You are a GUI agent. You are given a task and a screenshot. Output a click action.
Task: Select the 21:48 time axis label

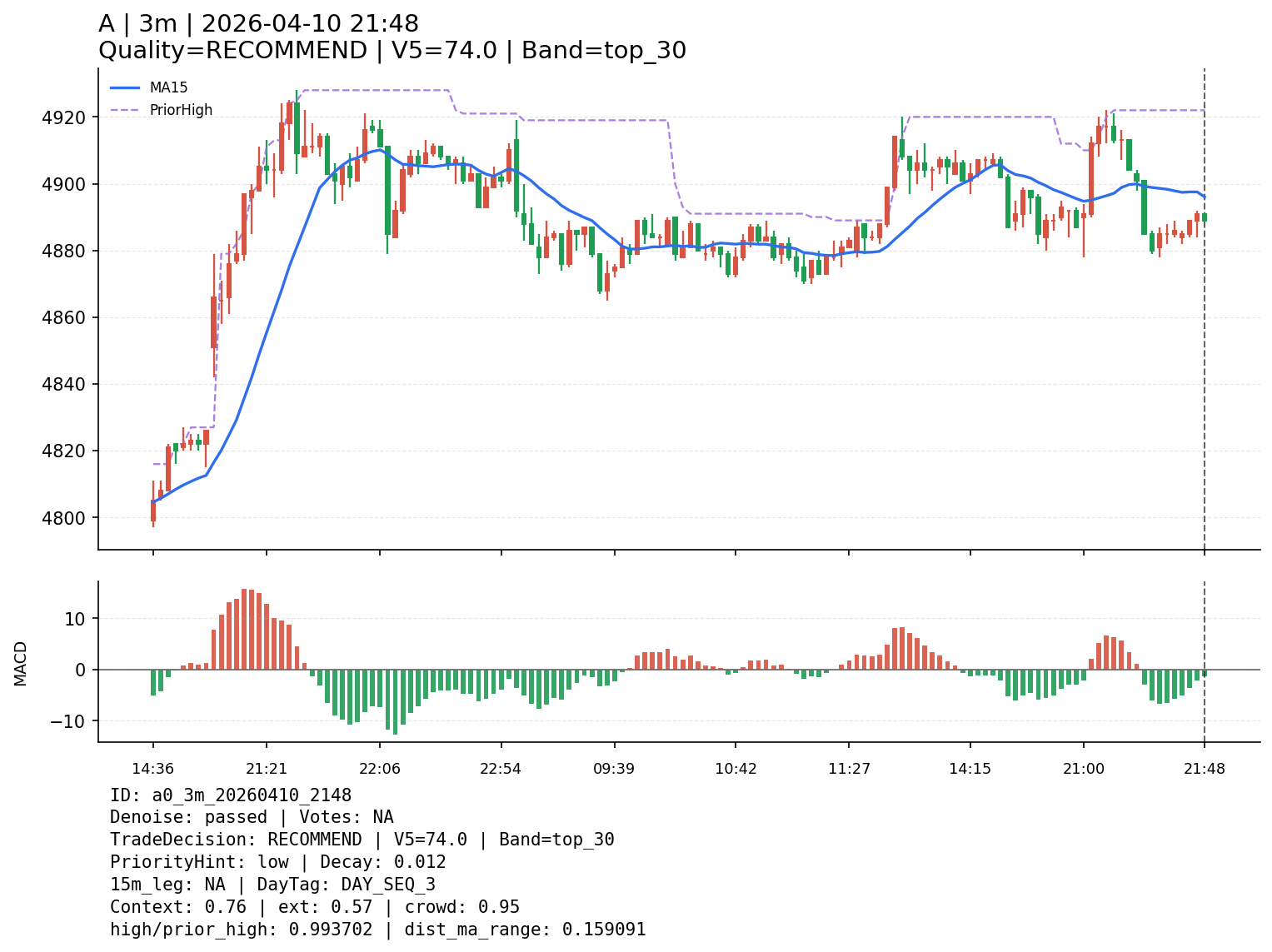1204,769
